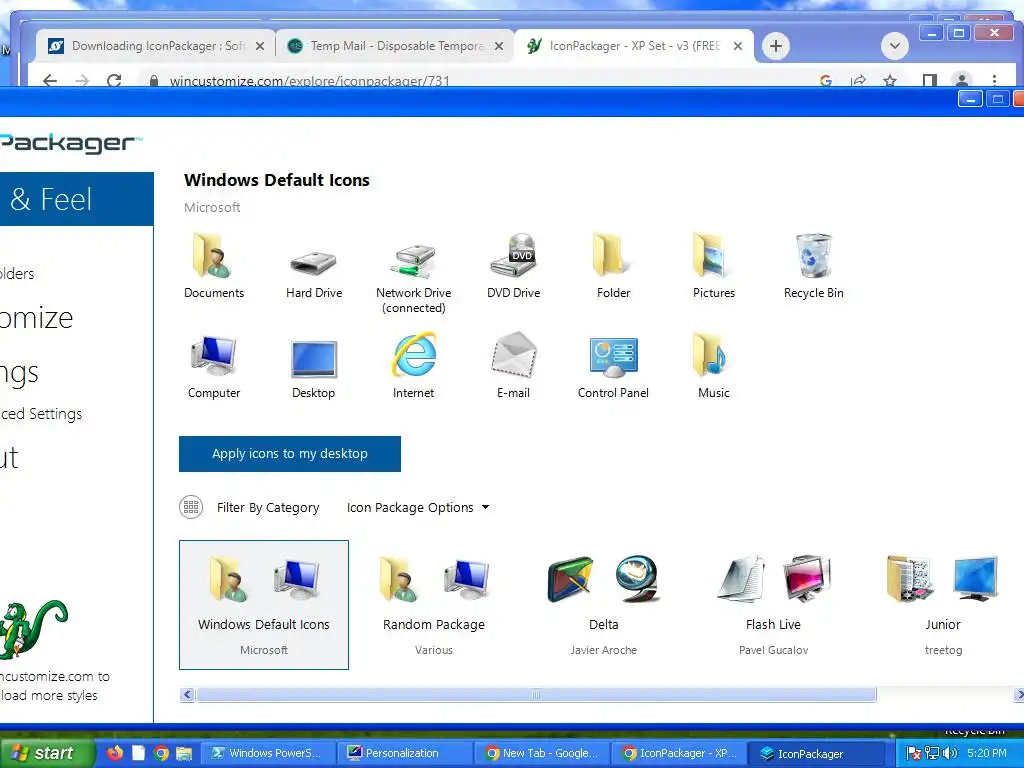Image resolution: width=1024 pixels, height=768 pixels.
Task: Open the Advanced Settings sidebar item
Action: [41, 413]
